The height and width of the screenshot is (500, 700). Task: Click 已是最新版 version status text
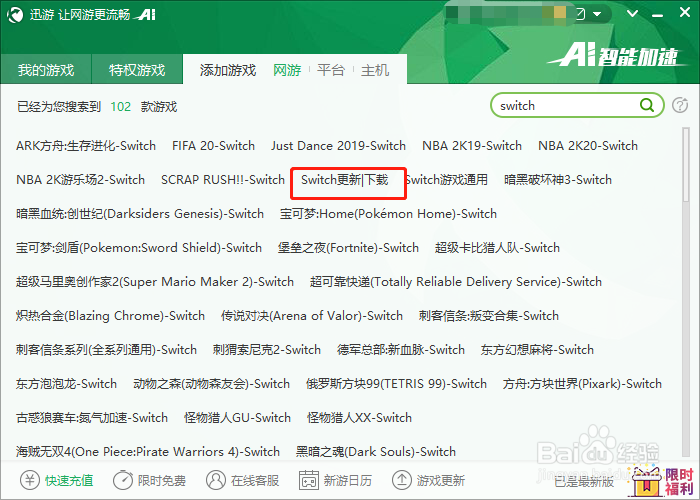coord(584,481)
